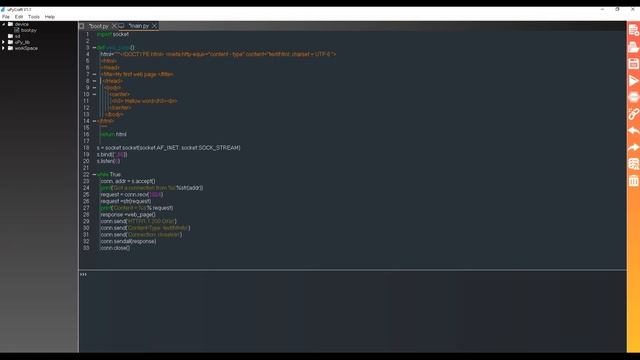Image resolution: width=640 pixels, height=360 pixels.
Task: Stop the running script from the toolbar
Action: (633, 97)
